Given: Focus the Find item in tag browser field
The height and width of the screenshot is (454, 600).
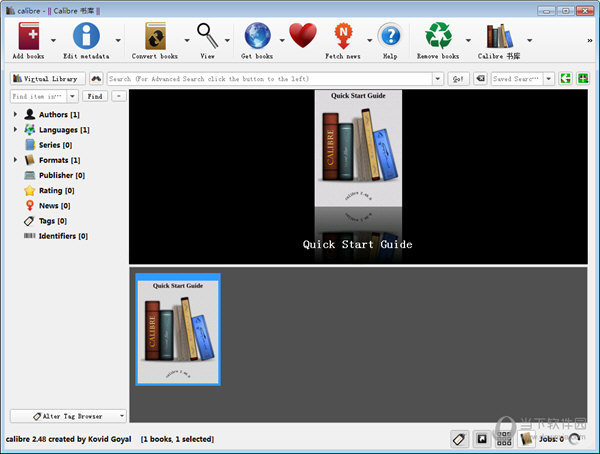Looking at the screenshot, I should (x=38, y=96).
